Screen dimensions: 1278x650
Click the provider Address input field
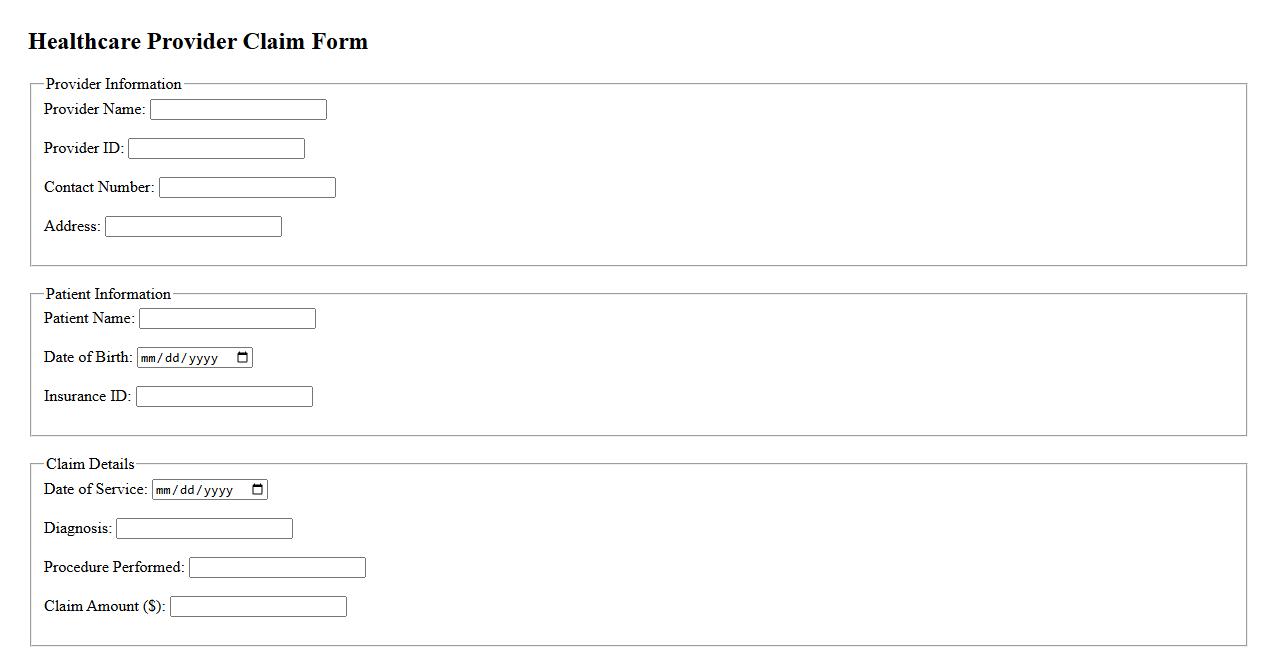(x=193, y=227)
